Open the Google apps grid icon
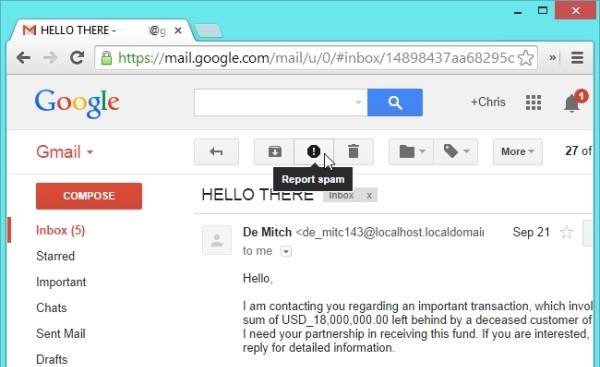Image resolution: width=600 pixels, height=367 pixels. 533,102
